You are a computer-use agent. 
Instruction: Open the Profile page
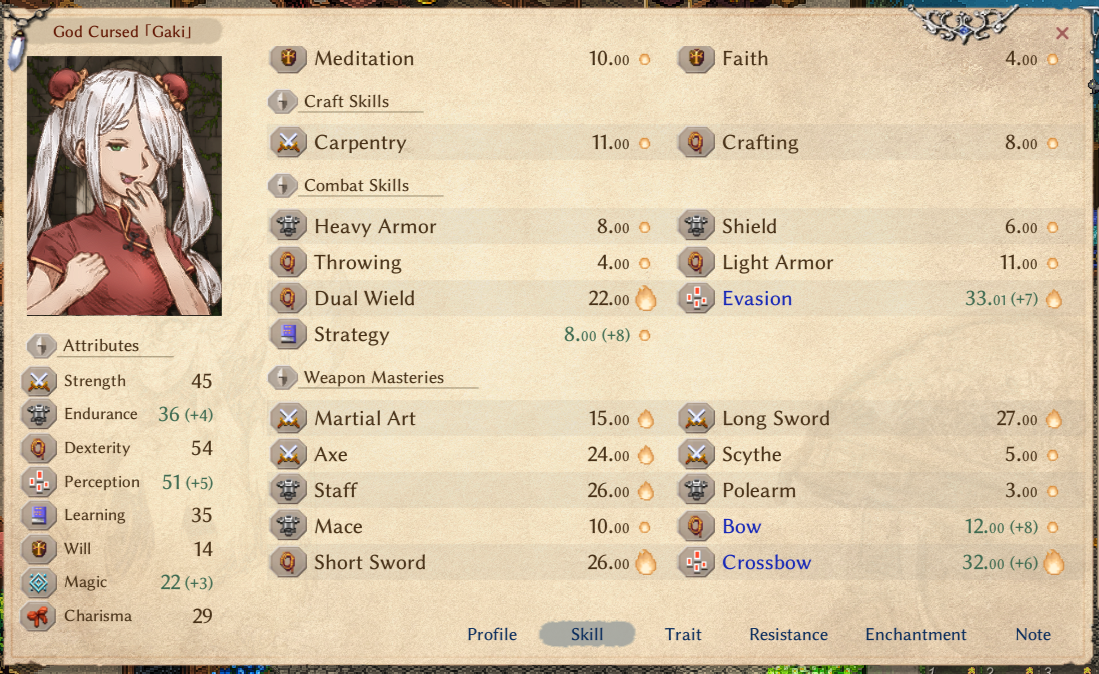pyautogui.click(x=492, y=635)
